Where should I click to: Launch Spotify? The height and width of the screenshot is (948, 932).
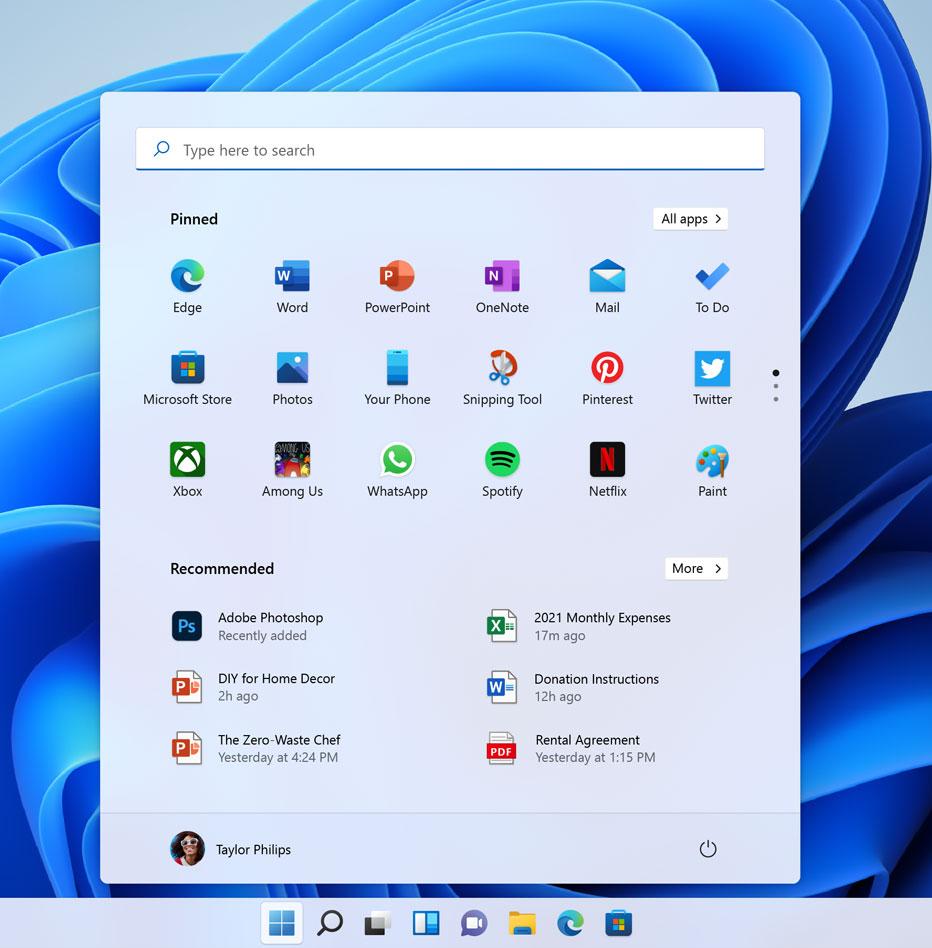point(502,470)
